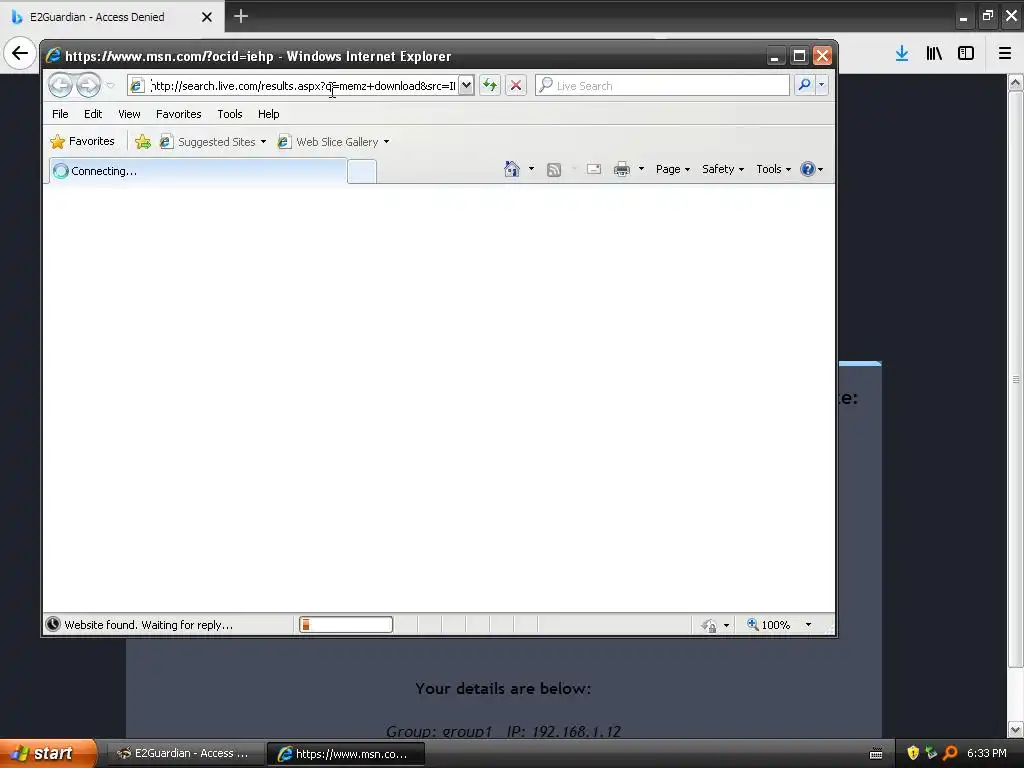
Task: Click the taskbar keyboard icon
Action: click(x=876, y=754)
